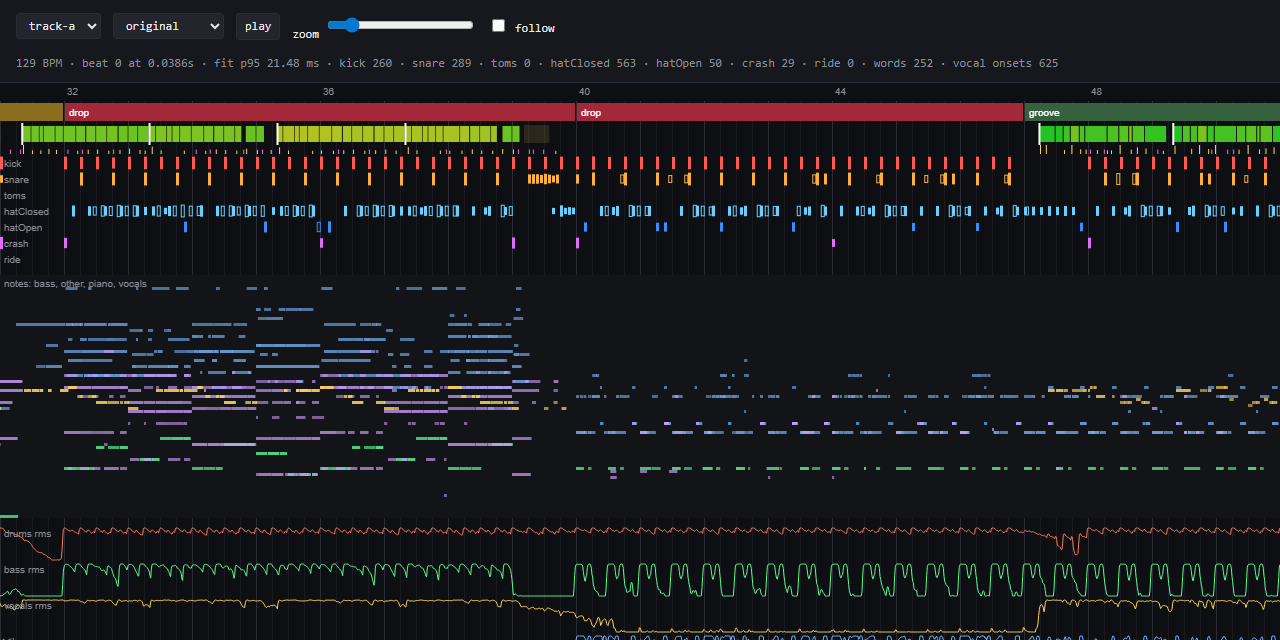This screenshot has height=640, width=1280.
Task: Click the 'ride 0' count in stats line
Action: coord(834,63)
